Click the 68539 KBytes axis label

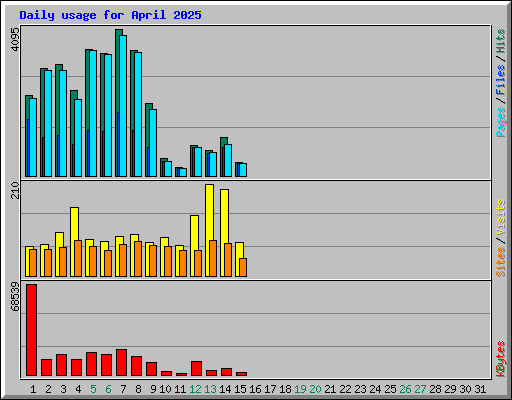(x=15, y=296)
